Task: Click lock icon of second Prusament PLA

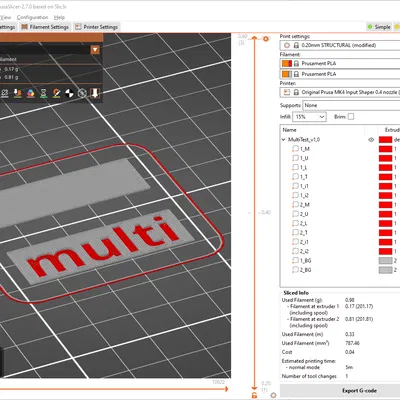Action: tap(296, 74)
